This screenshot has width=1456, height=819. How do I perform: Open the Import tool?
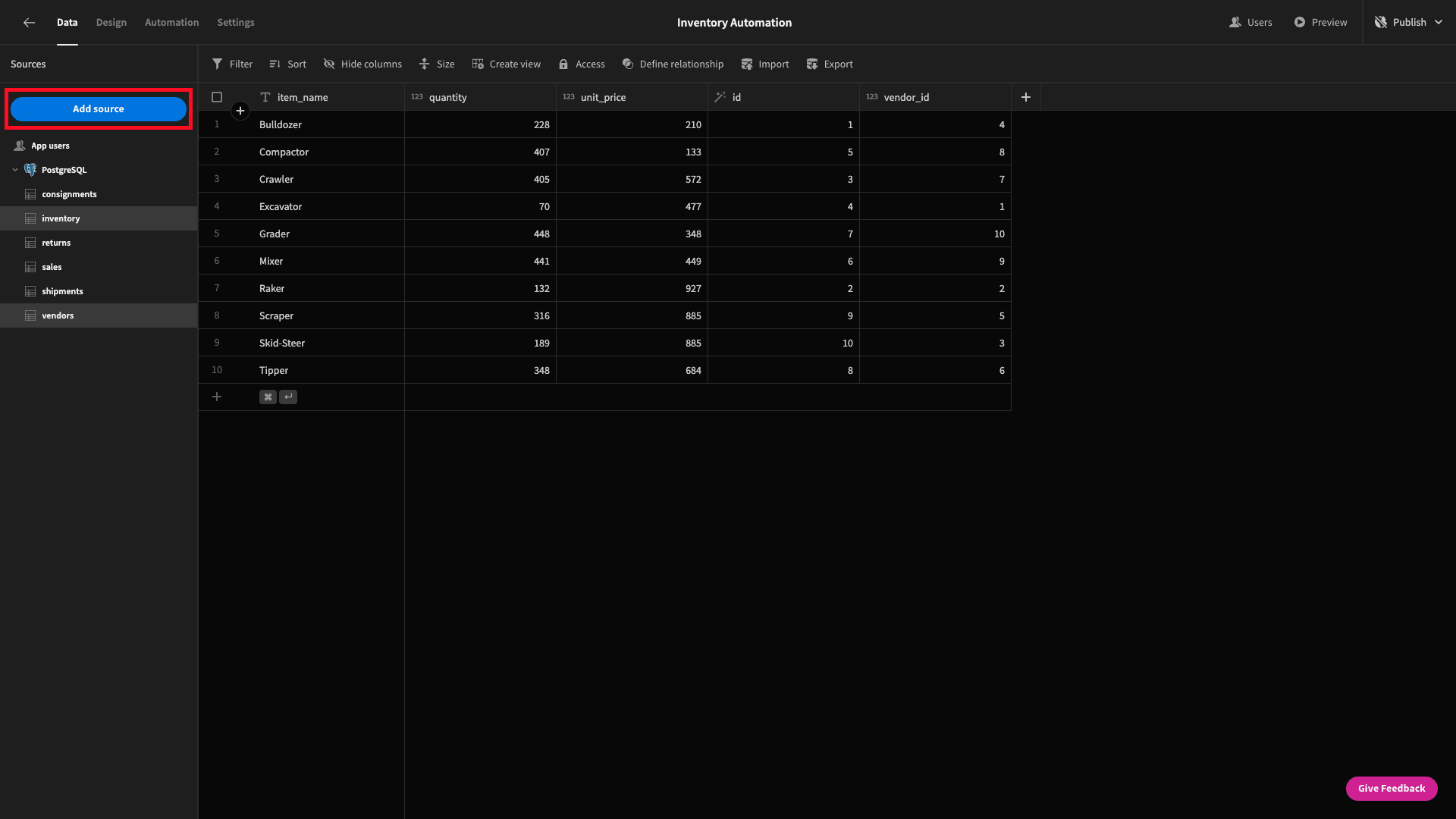(765, 64)
